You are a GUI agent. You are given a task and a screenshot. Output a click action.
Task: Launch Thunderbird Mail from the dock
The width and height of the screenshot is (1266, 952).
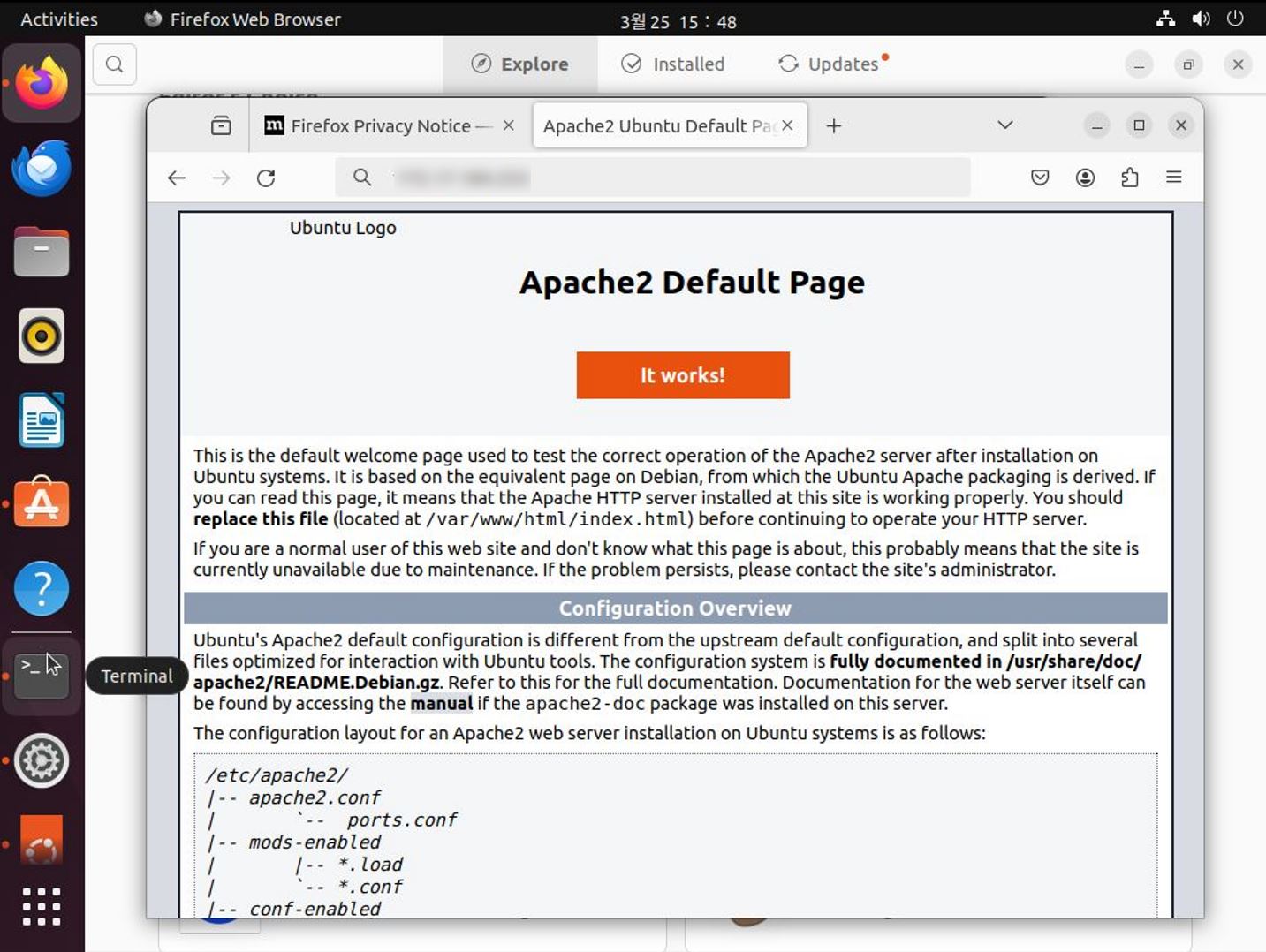(x=42, y=168)
